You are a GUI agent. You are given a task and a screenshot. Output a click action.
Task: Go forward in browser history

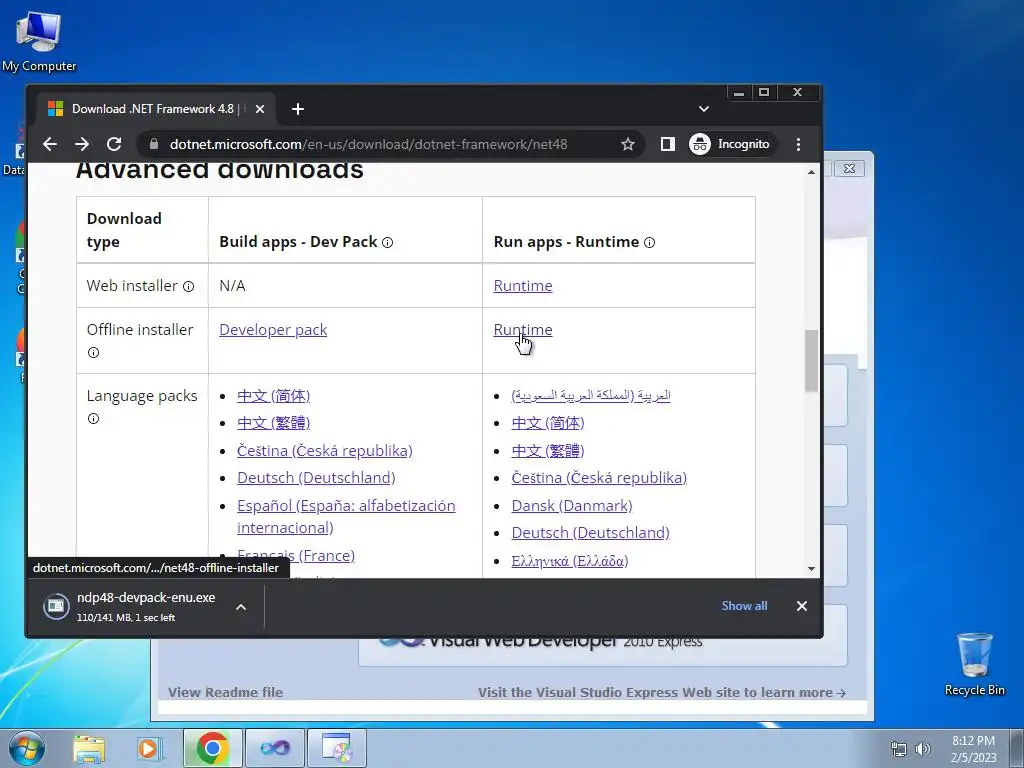pyautogui.click(x=82, y=144)
